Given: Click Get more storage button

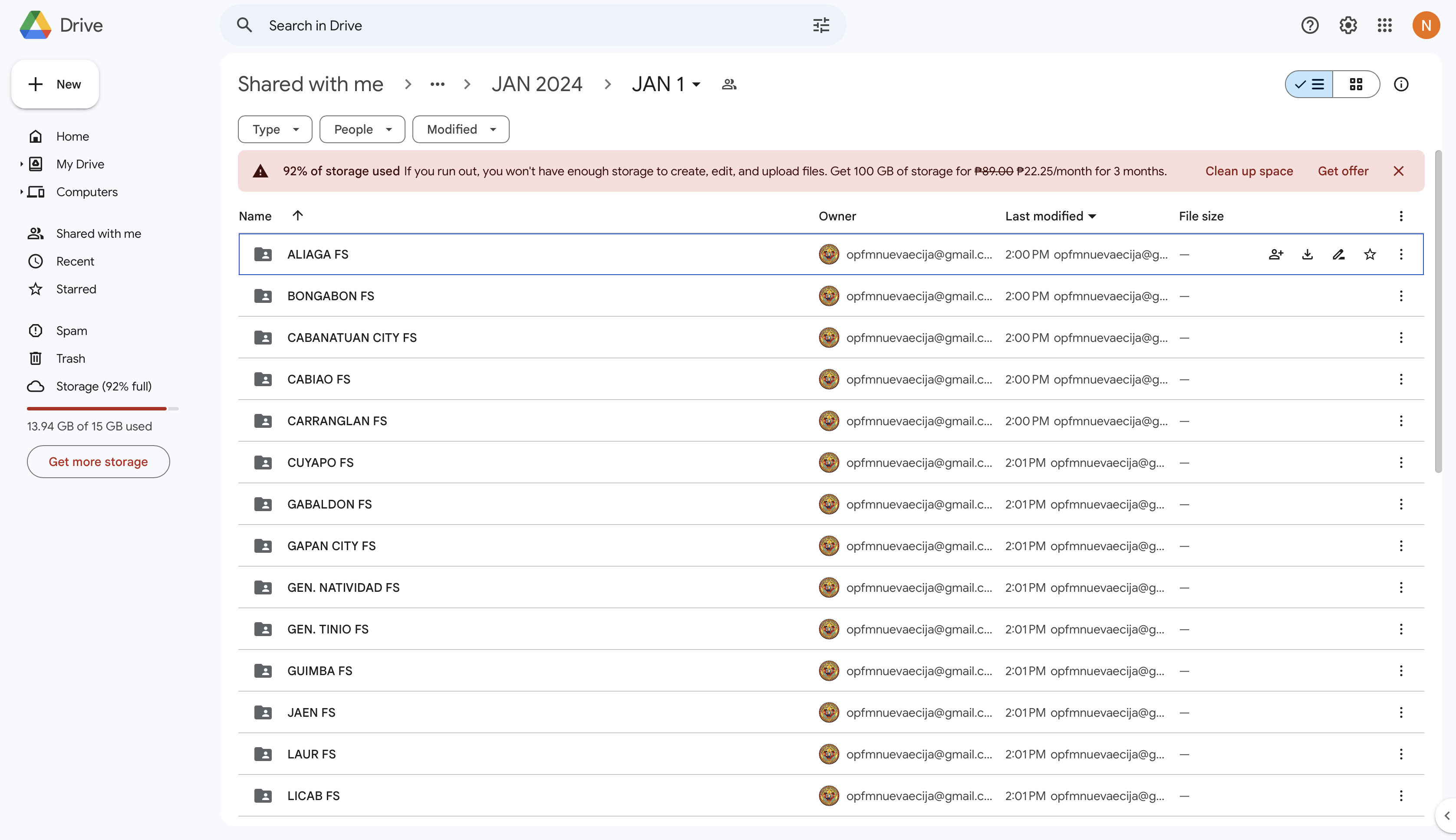Looking at the screenshot, I should pyautogui.click(x=98, y=462).
